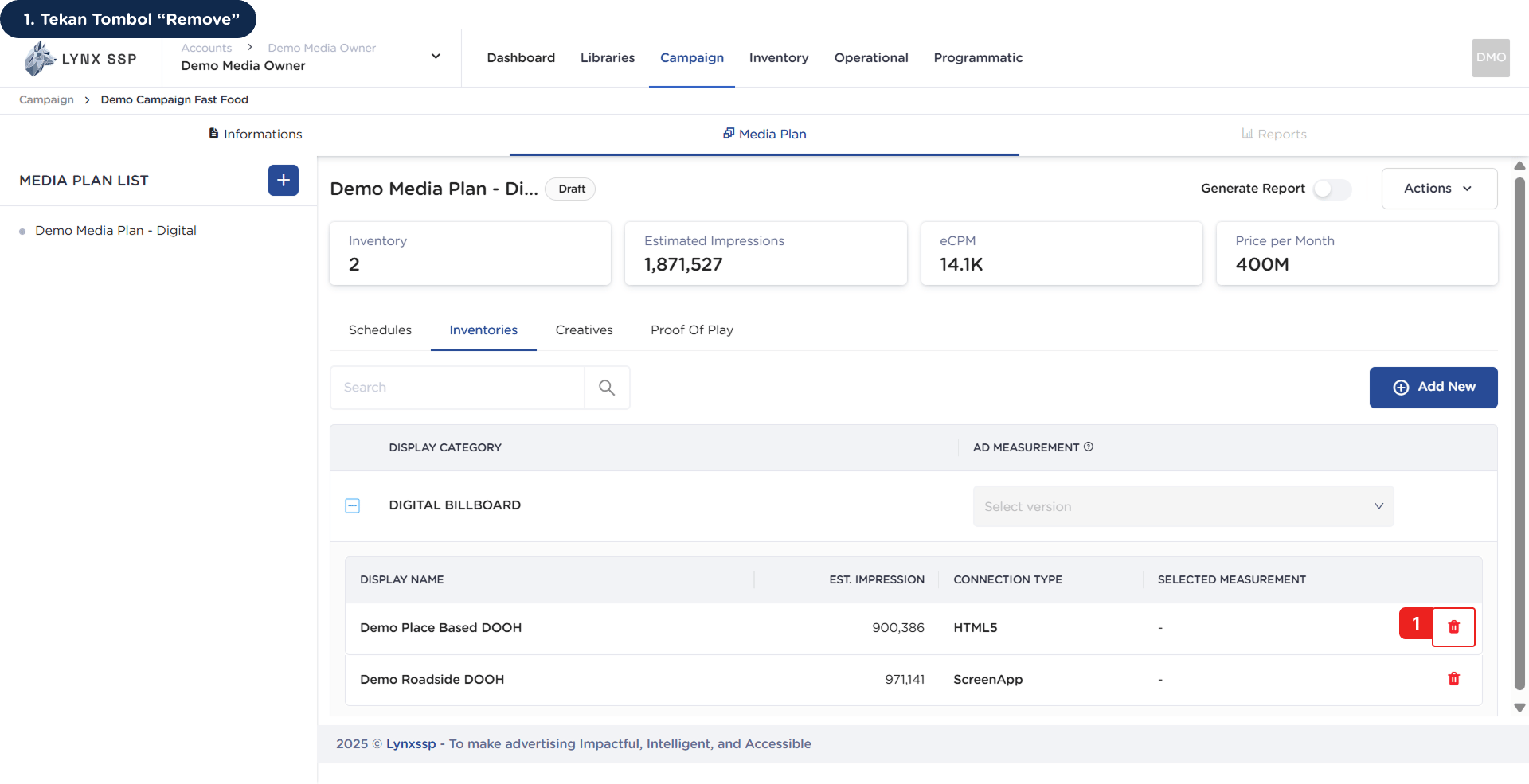Open the DMO user avatar
The height and width of the screenshot is (784, 1529).
click(x=1491, y=58)
